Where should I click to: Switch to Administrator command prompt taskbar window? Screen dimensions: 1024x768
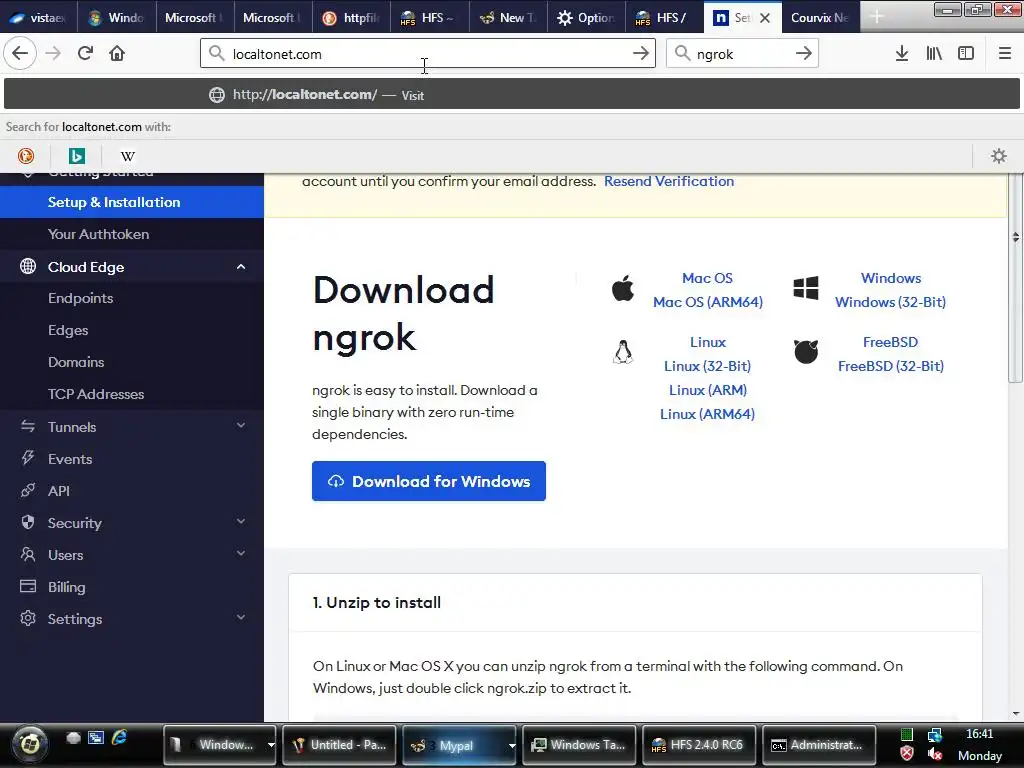click(818, 745)
